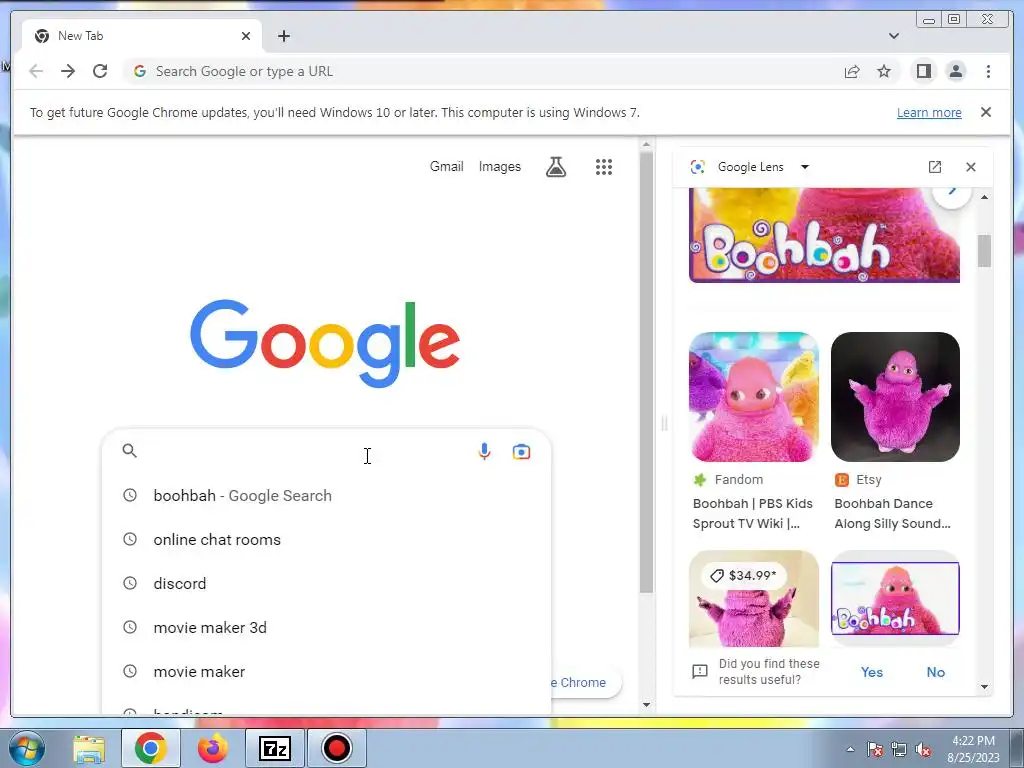The width and height of the screenshot is (1024, 768).
Task: Open the clock showing 4:22 PM
Action: pyautogui.click(x=973, y=749)
